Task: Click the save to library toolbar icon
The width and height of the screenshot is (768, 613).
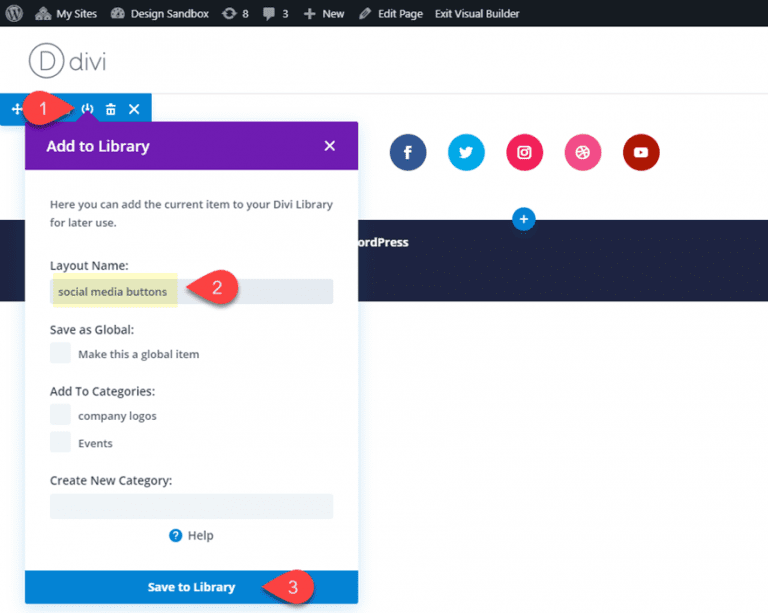Action: [88, 109]
